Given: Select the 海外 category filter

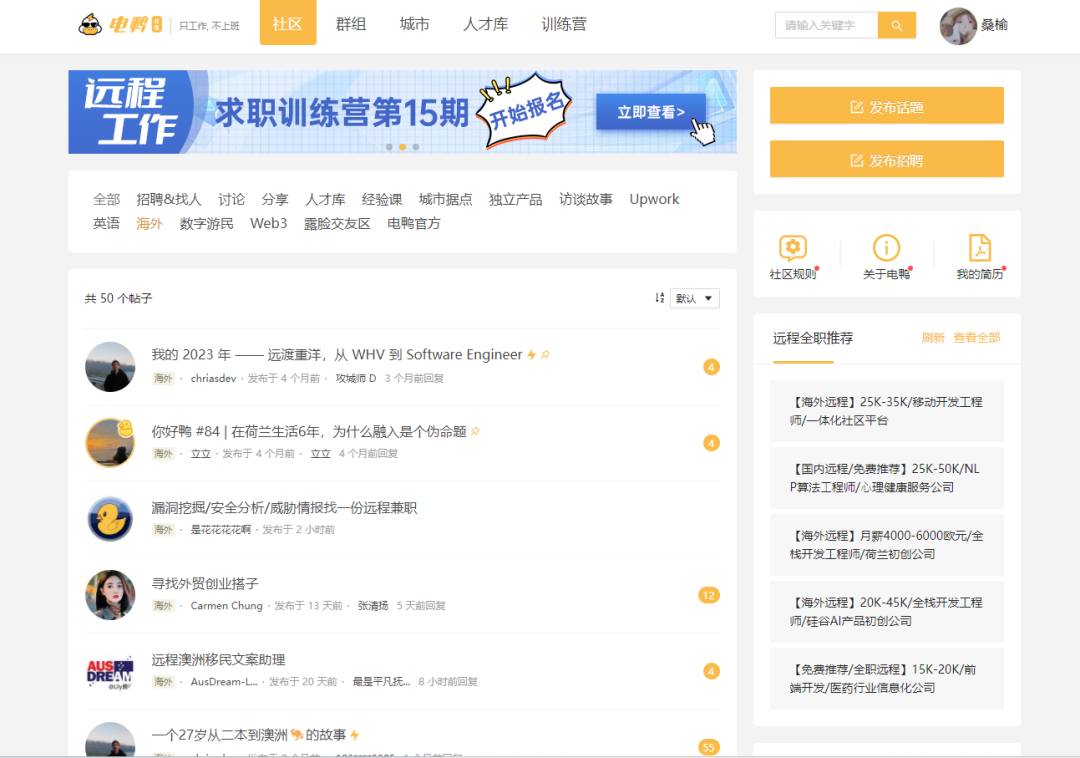Looking at the screenshot, I should (149, 224).
